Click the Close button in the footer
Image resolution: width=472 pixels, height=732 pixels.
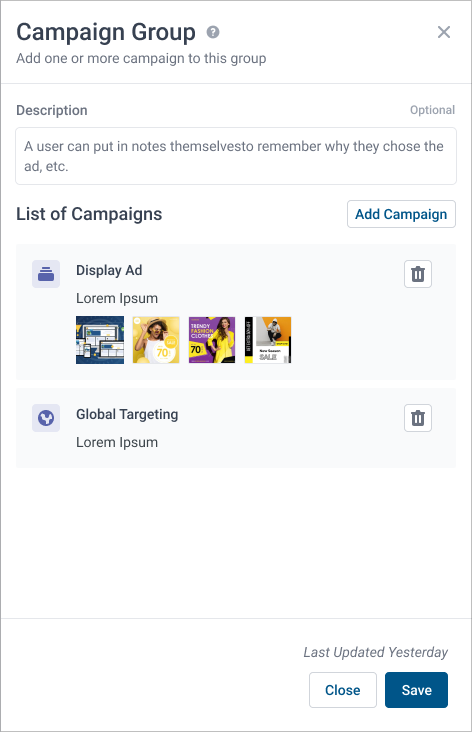(x=343, y=690)
